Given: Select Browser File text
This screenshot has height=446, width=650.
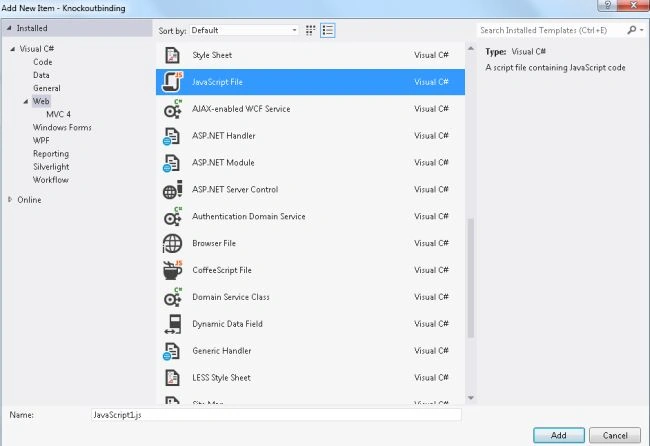Looking at the screenshot, I should click(x=214, y=243).
